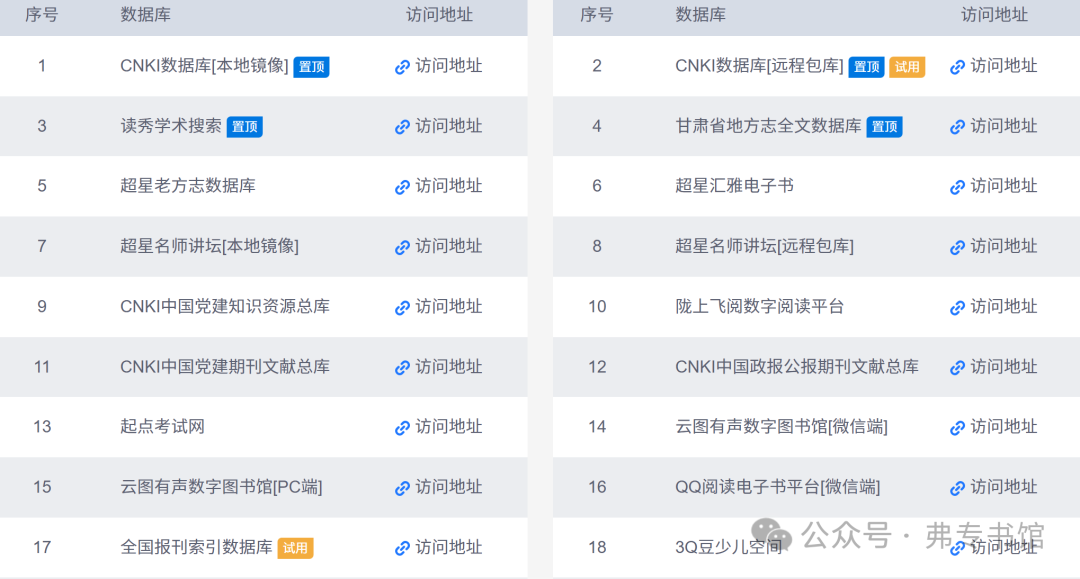Select database name CNKI数据库[远程包库]
This screenshot has height=579, width=1080.
pyautogui.click(x=760, y=65)
